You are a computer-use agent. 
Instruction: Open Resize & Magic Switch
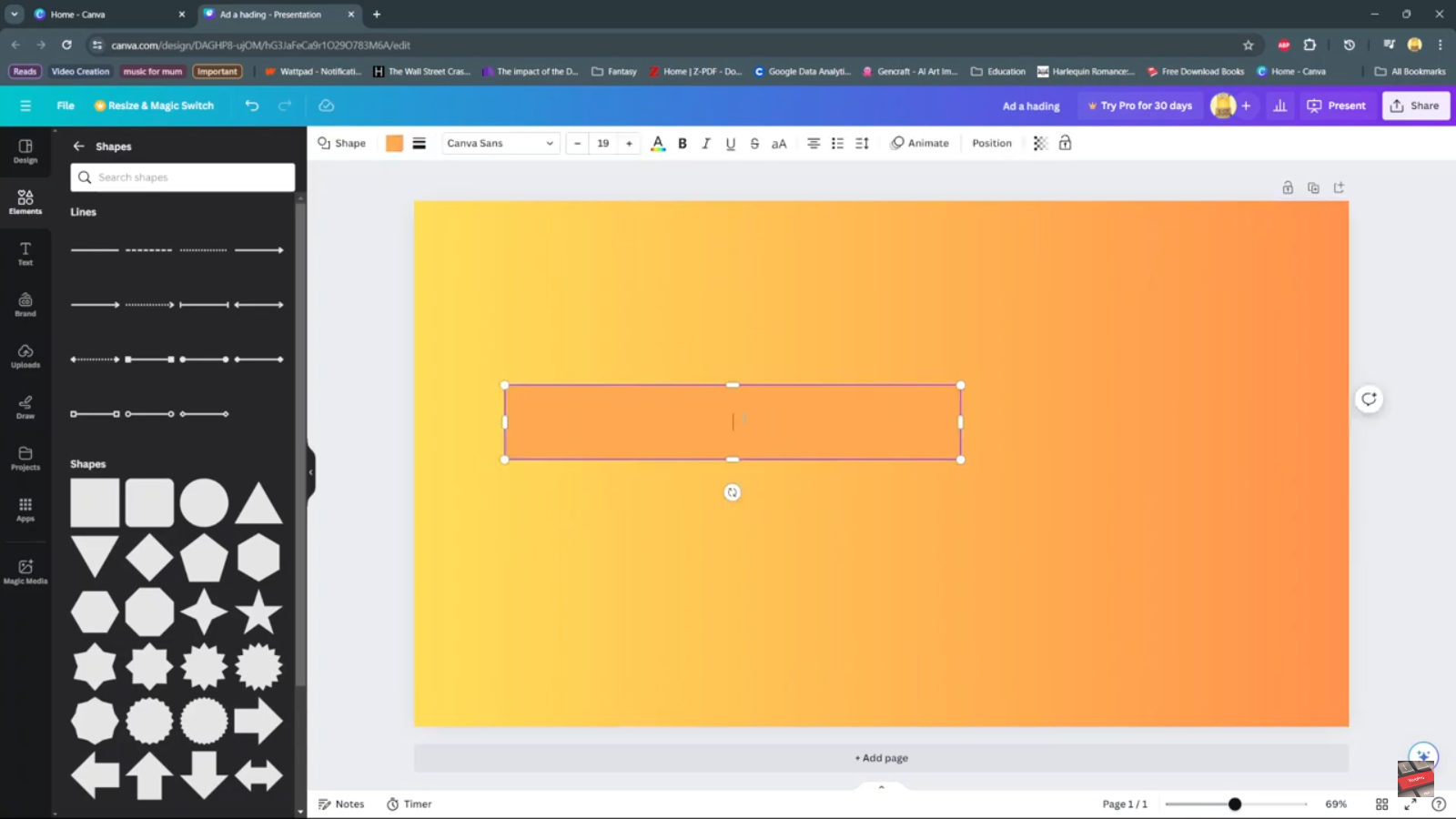coord(154,106)
